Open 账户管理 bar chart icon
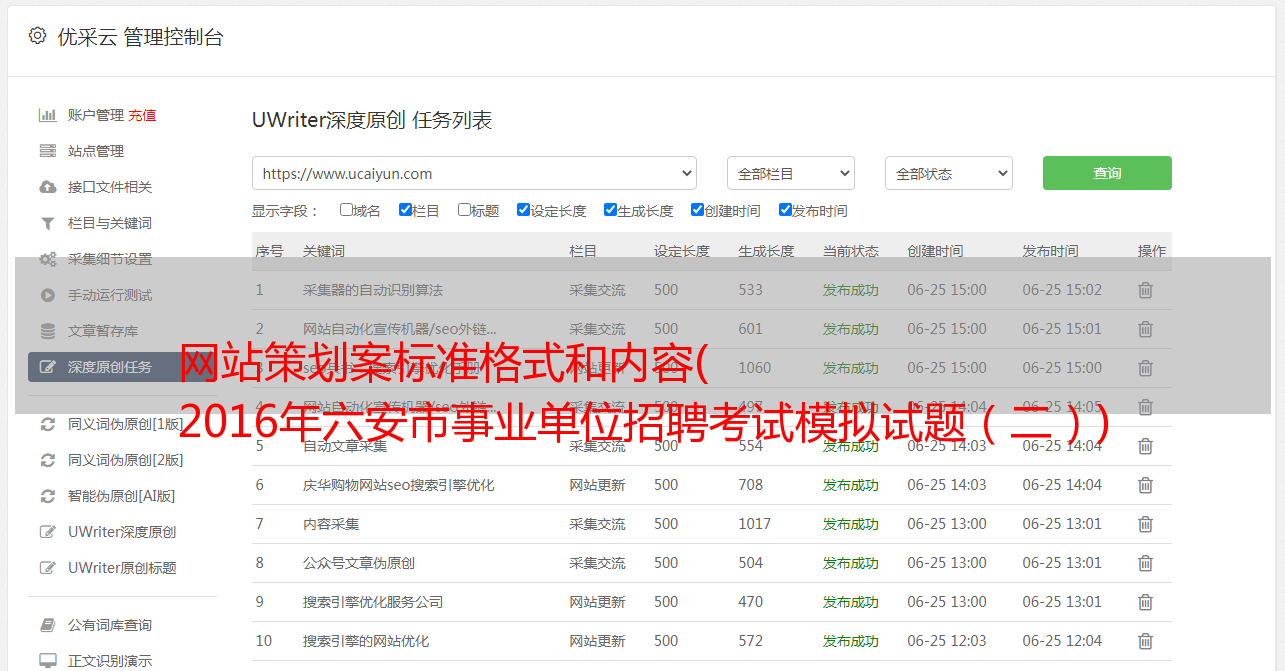Viewport: 1285px width, 671px height. 47,115
